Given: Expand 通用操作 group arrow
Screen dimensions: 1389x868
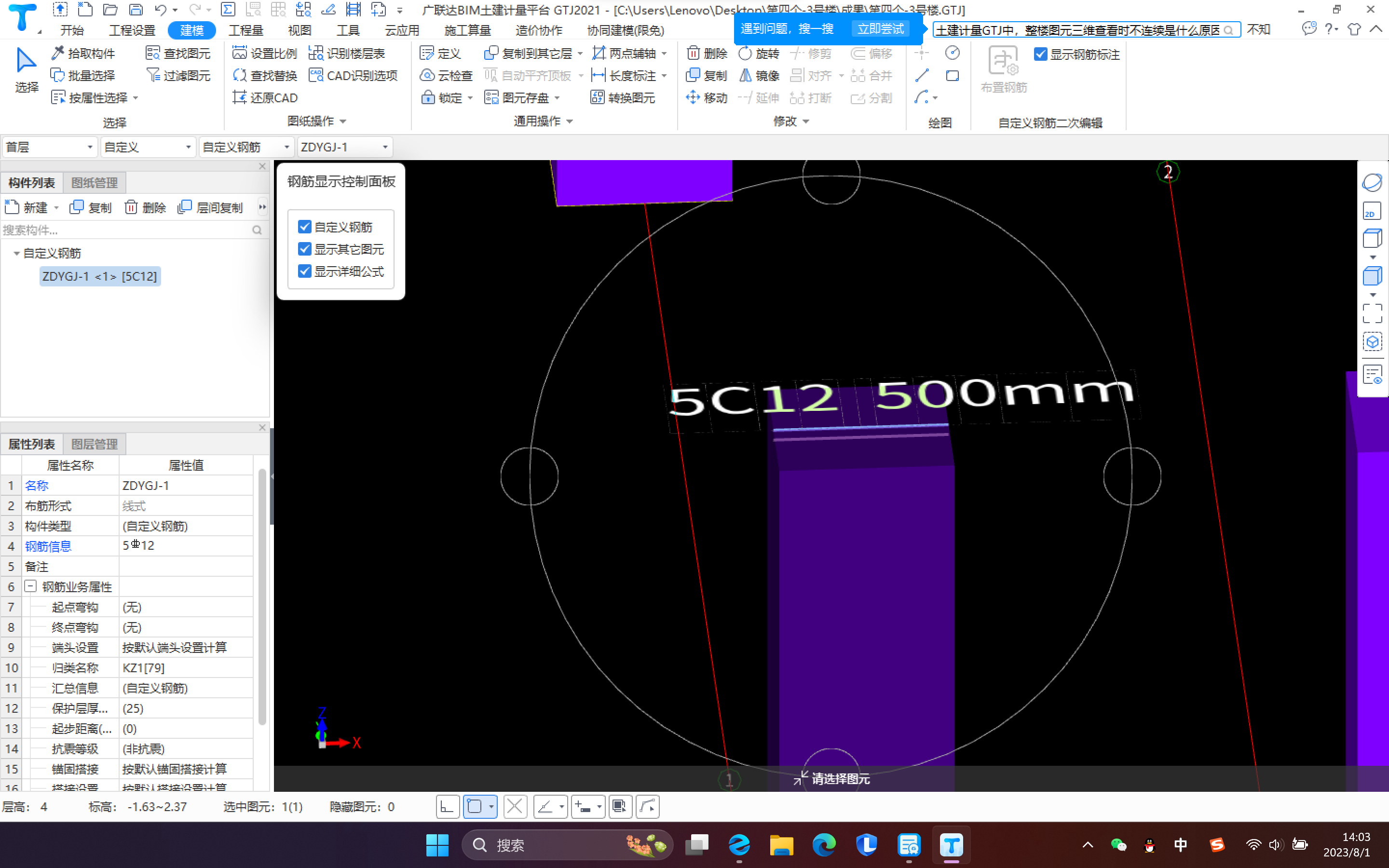Looking at the screenshot, I should coord(570,121).
